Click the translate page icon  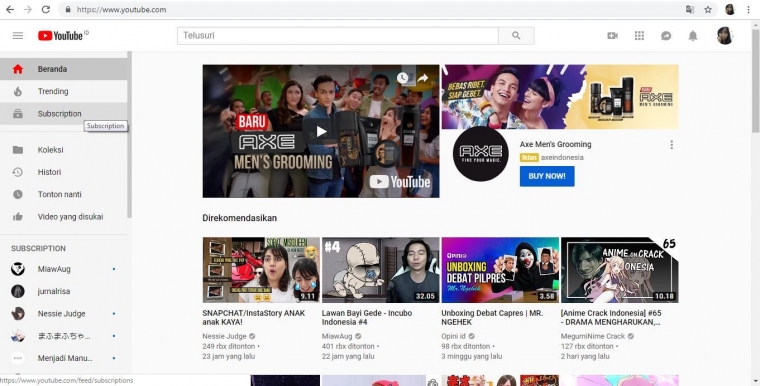tap(690, 9)
